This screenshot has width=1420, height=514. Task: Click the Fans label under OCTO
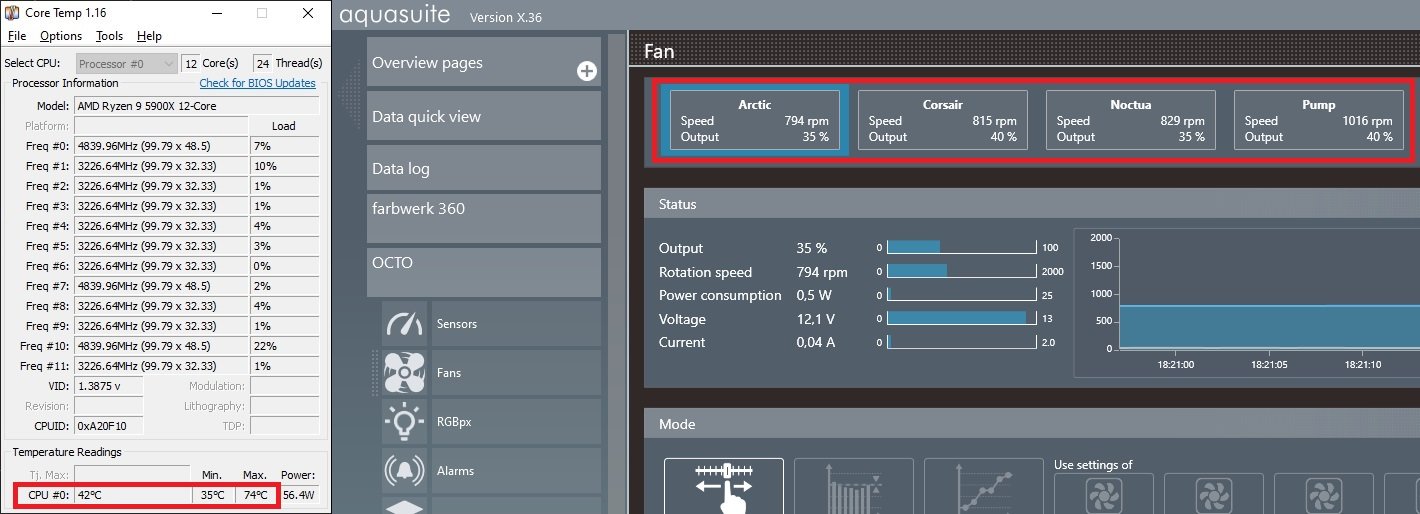pyautogui.click(x=449, y=373)
